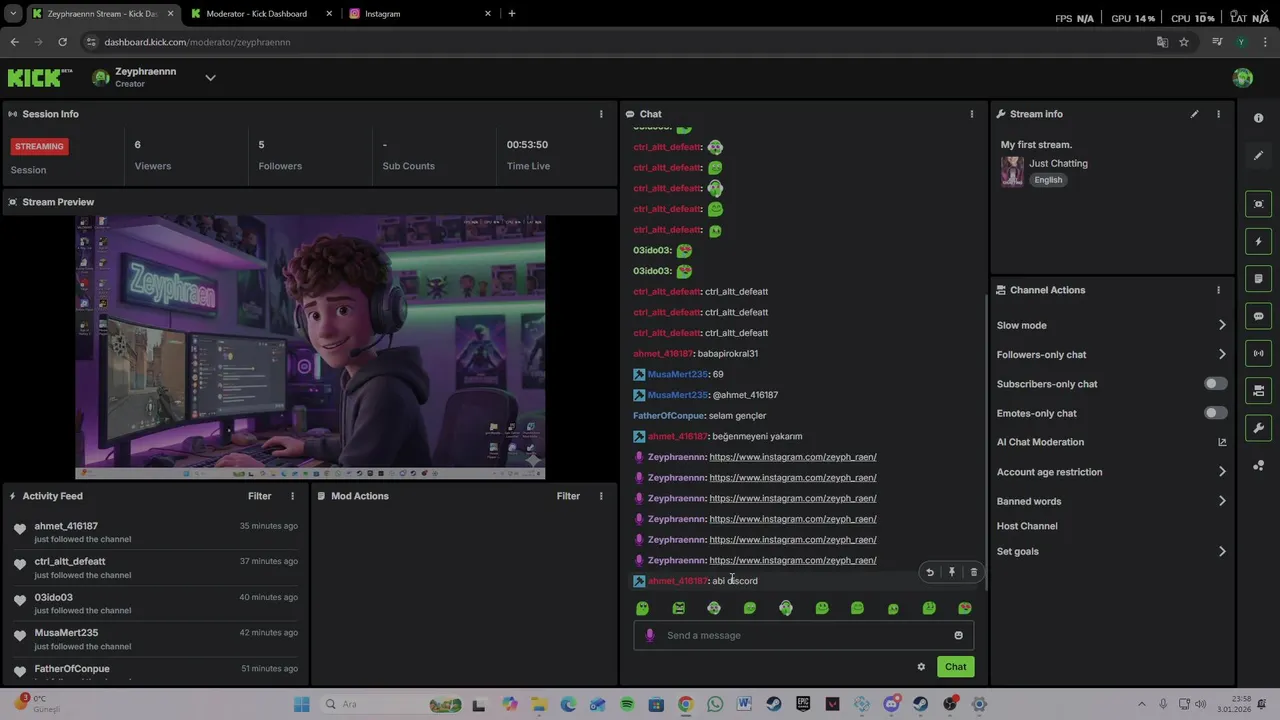The image size is (1280, 720).
Task: Bookmark this page with the star icon
Action: click(1184, 42)
